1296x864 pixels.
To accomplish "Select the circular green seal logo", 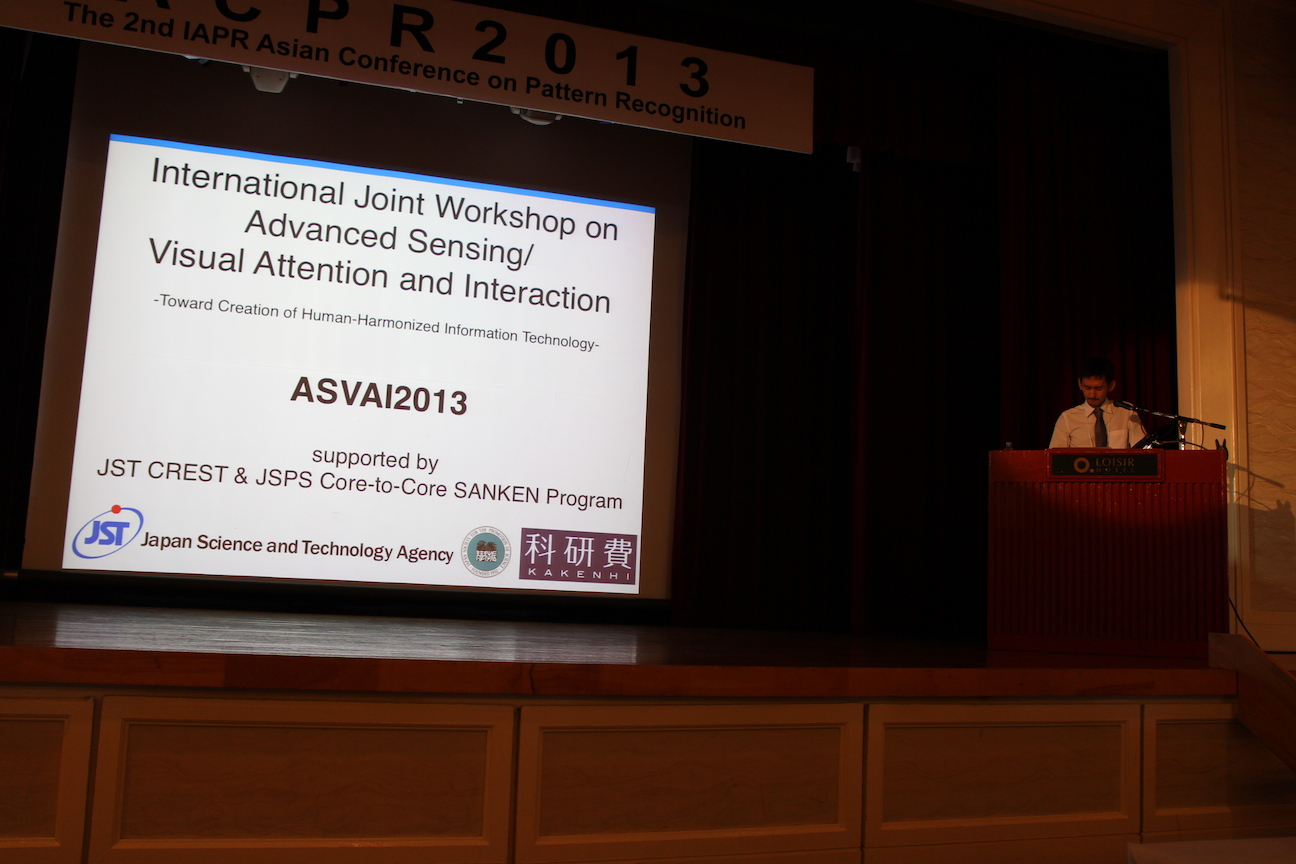I will point(485,552).
